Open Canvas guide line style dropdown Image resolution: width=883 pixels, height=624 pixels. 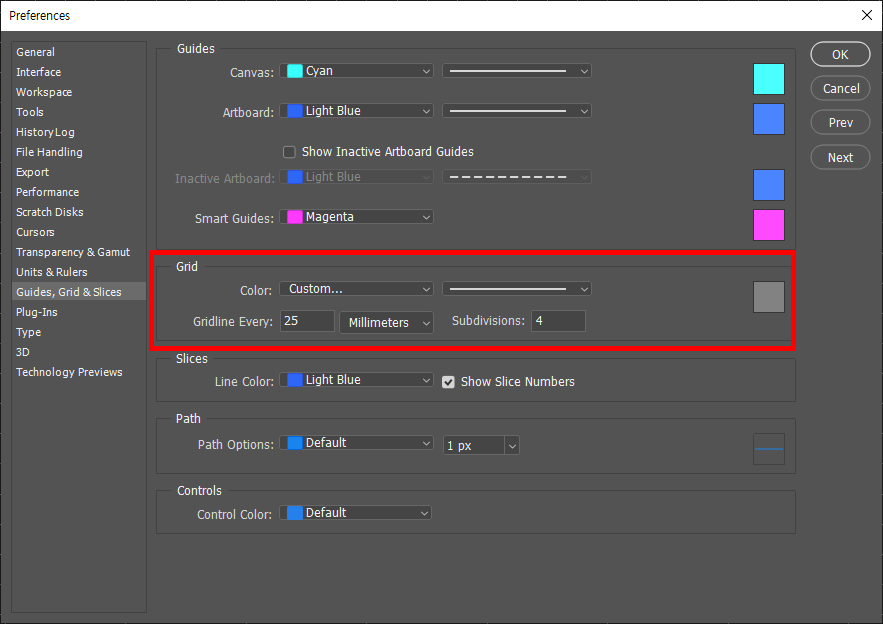pos(517,71)
